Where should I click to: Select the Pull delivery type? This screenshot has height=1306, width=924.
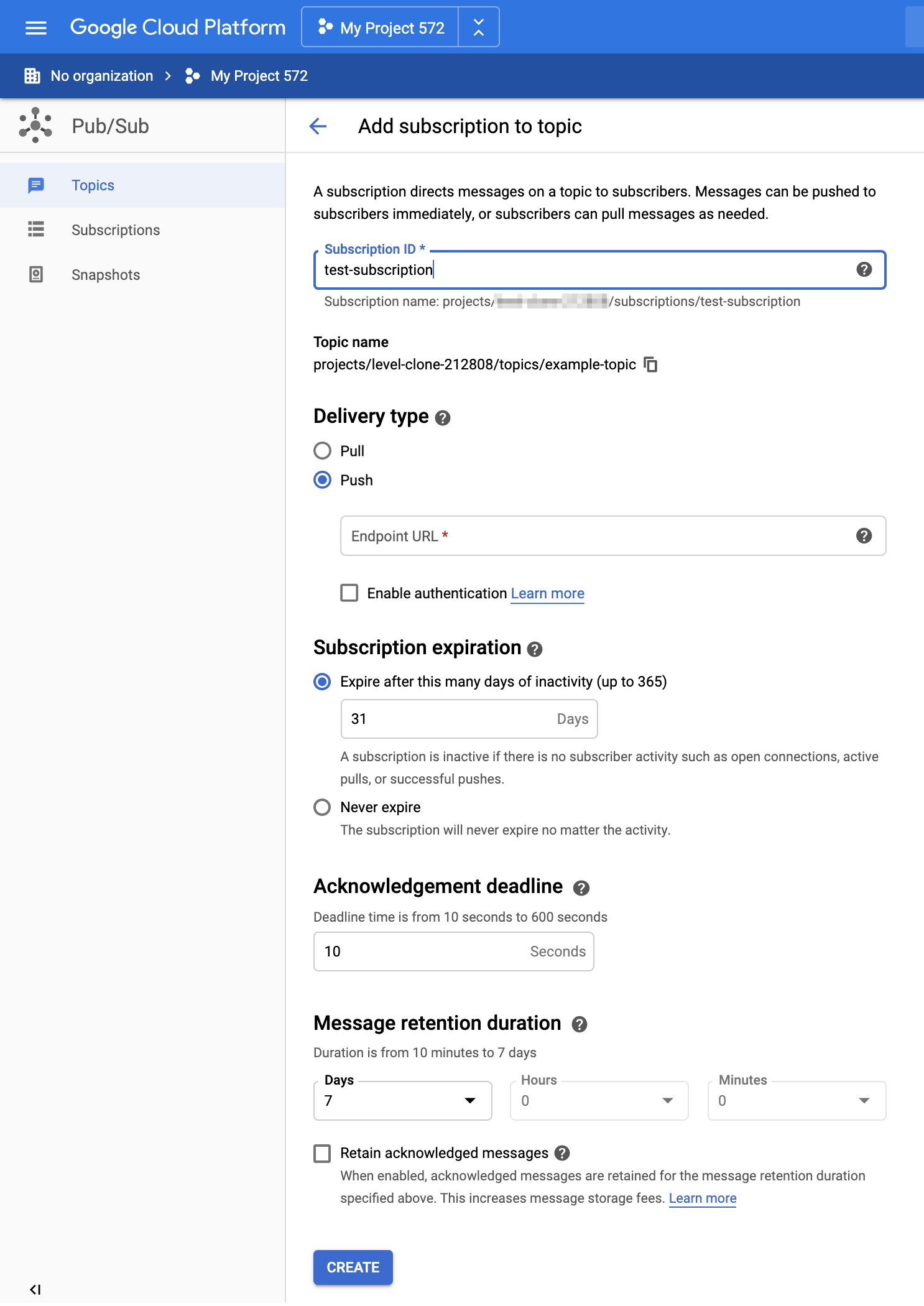pyautogui.click(x=322, y=450)
